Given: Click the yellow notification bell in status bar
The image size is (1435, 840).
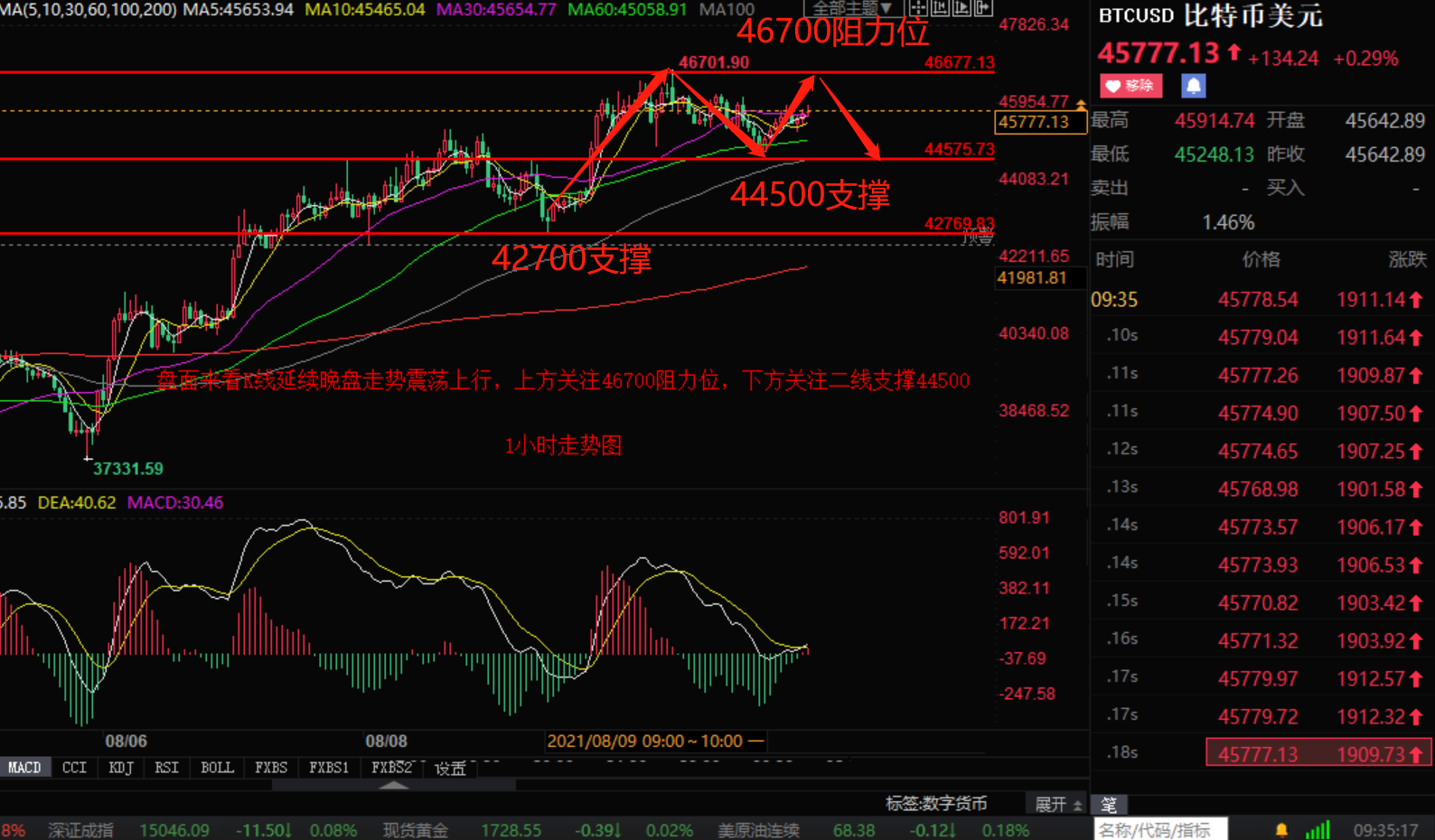Looking at the screenshot, I should 1281,829.
